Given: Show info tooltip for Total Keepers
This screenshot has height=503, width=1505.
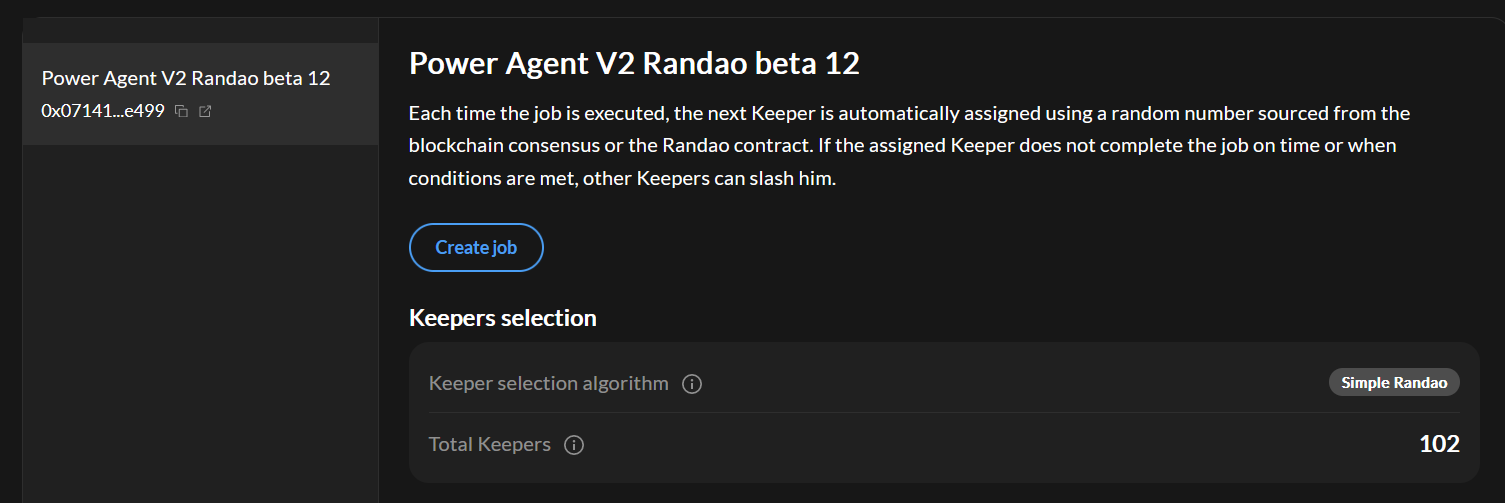Looking at the screenshot, I should [x=574, y=445].
